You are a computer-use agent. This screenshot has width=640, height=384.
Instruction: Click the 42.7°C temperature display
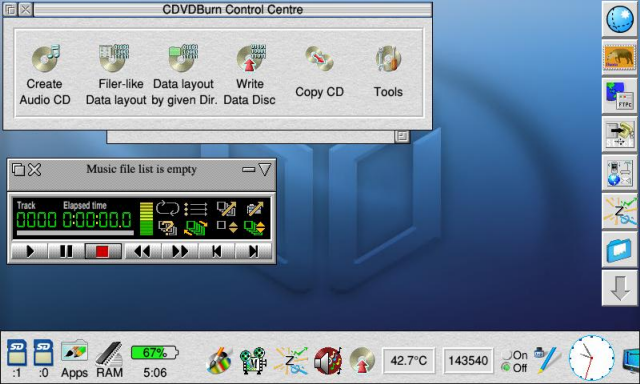[409, 361]
